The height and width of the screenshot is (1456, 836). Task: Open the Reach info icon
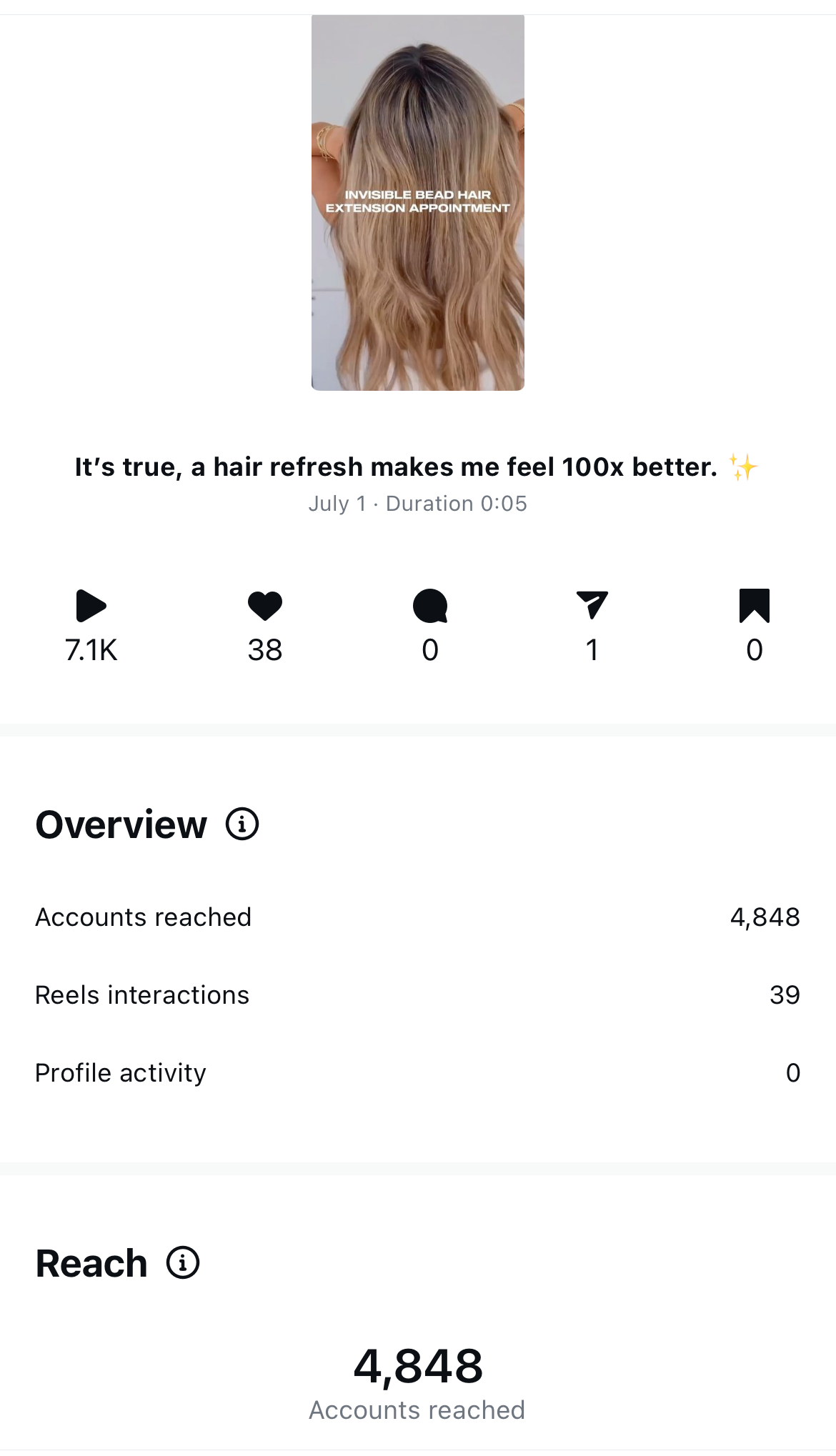coord(183,1263)
